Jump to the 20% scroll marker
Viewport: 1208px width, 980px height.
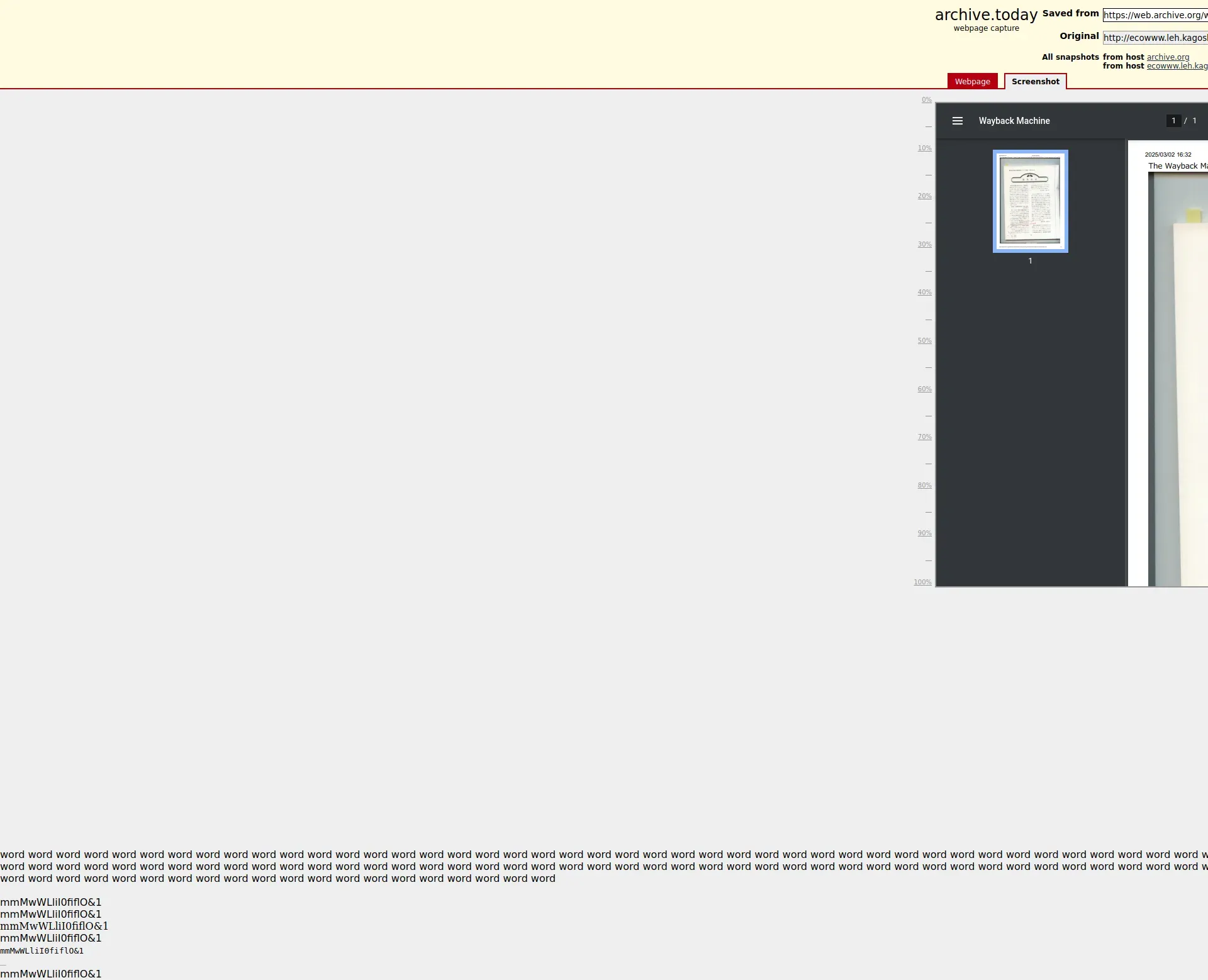[x=924, y=196]
